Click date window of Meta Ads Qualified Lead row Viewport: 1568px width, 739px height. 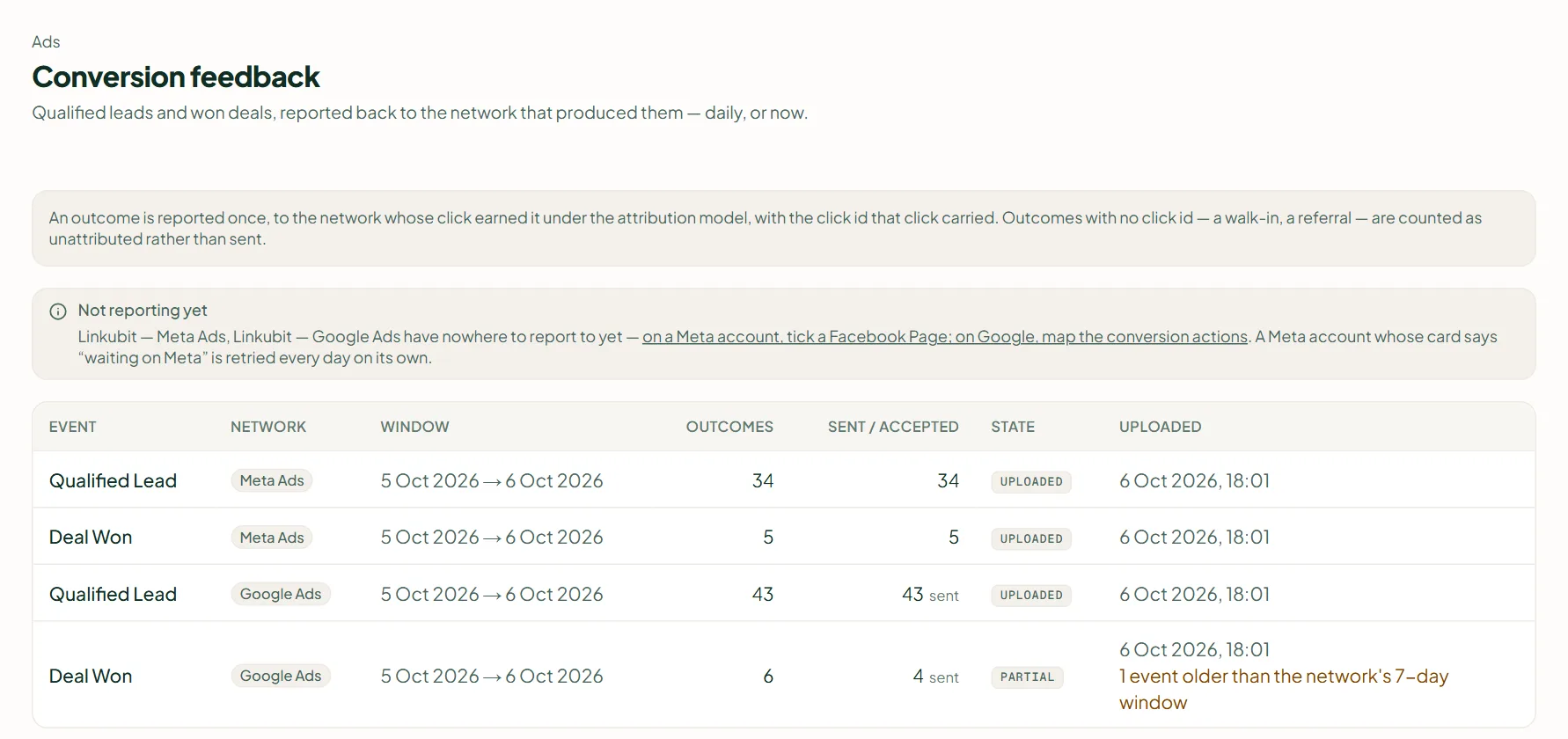492,481
